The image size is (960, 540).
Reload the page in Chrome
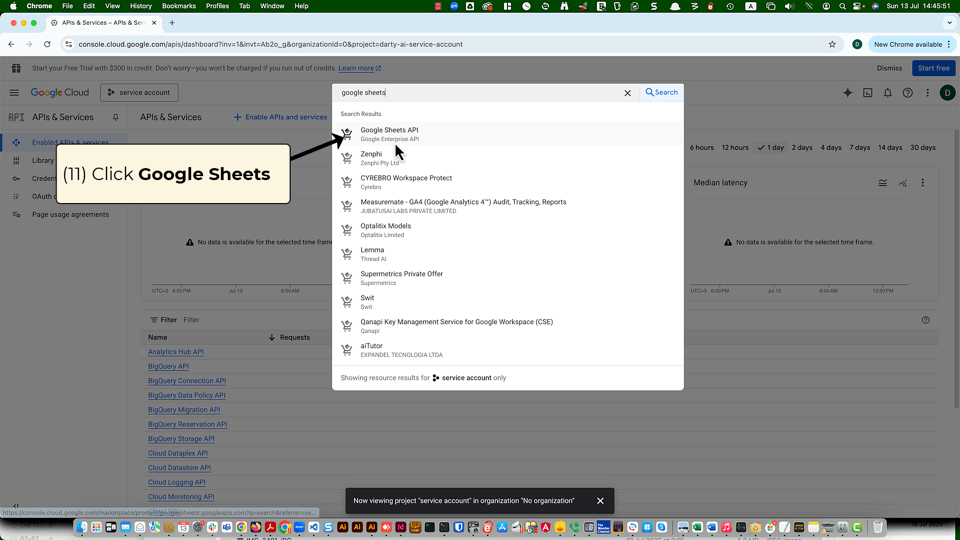pyautogui.click(x=47, y=44)
